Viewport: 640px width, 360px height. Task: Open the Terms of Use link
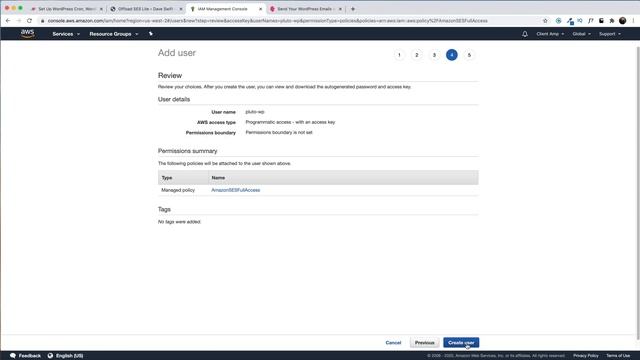pos(618,356)
